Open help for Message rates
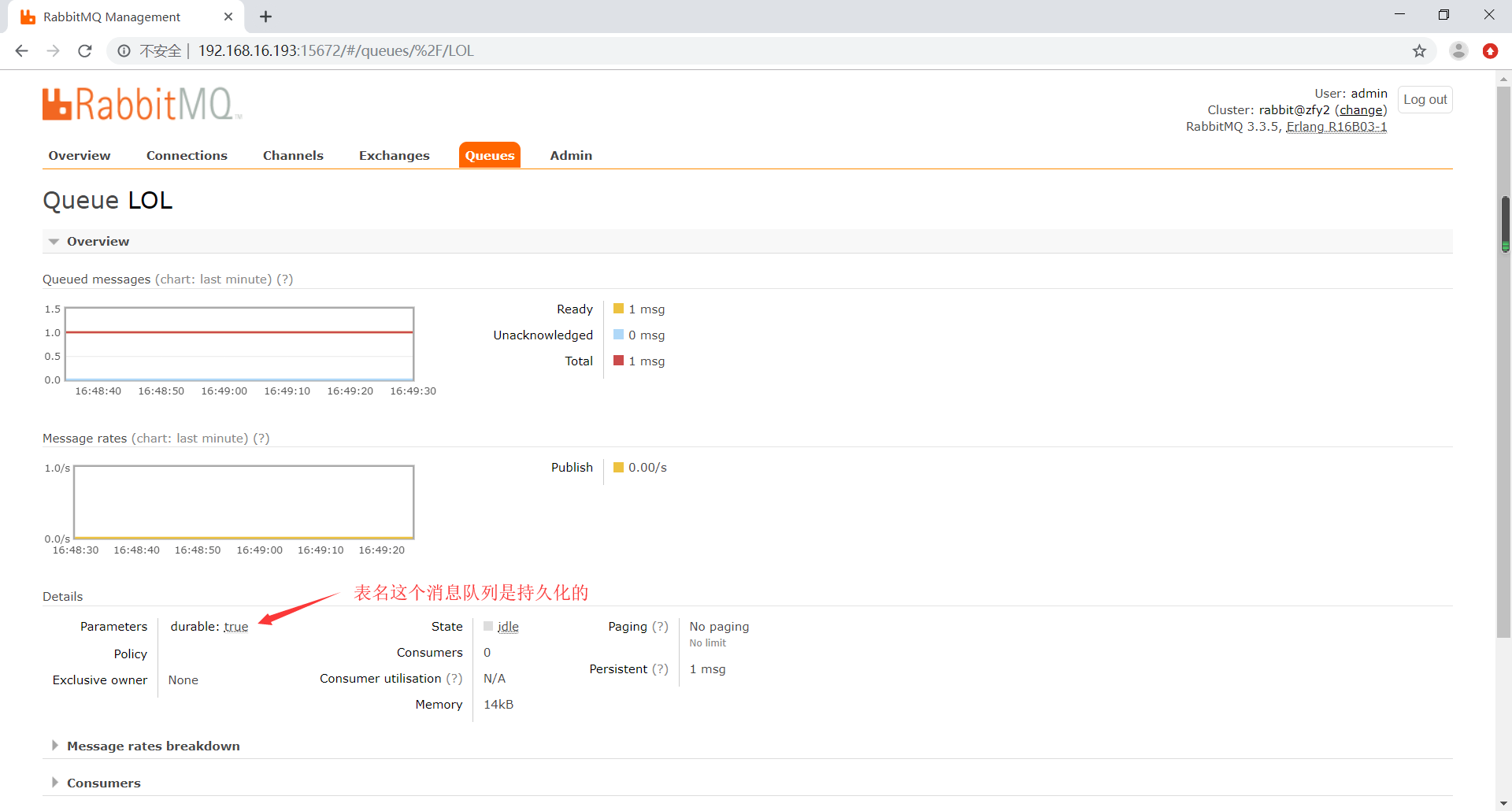1512x811 pixels. [x=261, y=439]
